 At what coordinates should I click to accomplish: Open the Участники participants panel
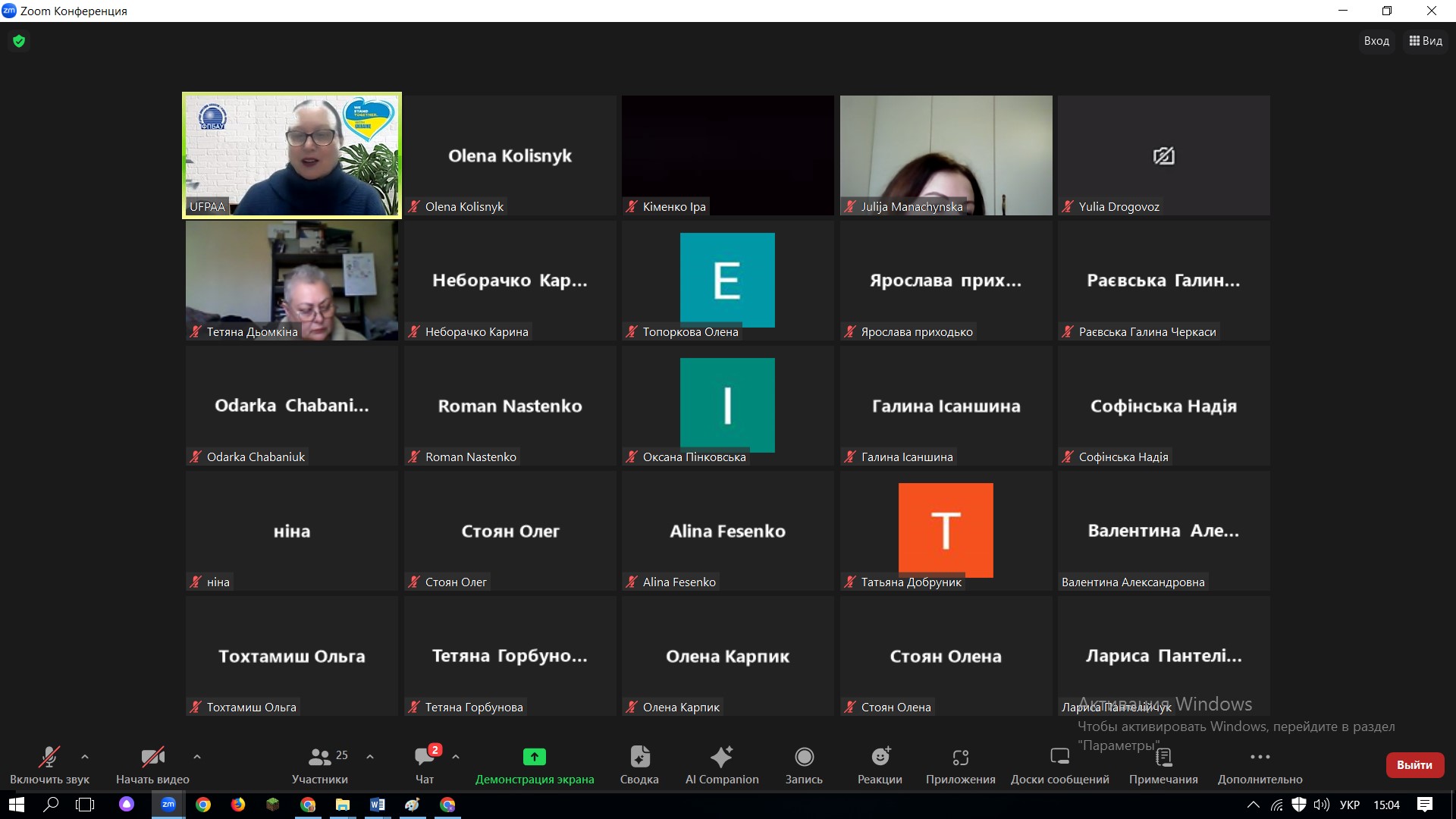point(320,765)
